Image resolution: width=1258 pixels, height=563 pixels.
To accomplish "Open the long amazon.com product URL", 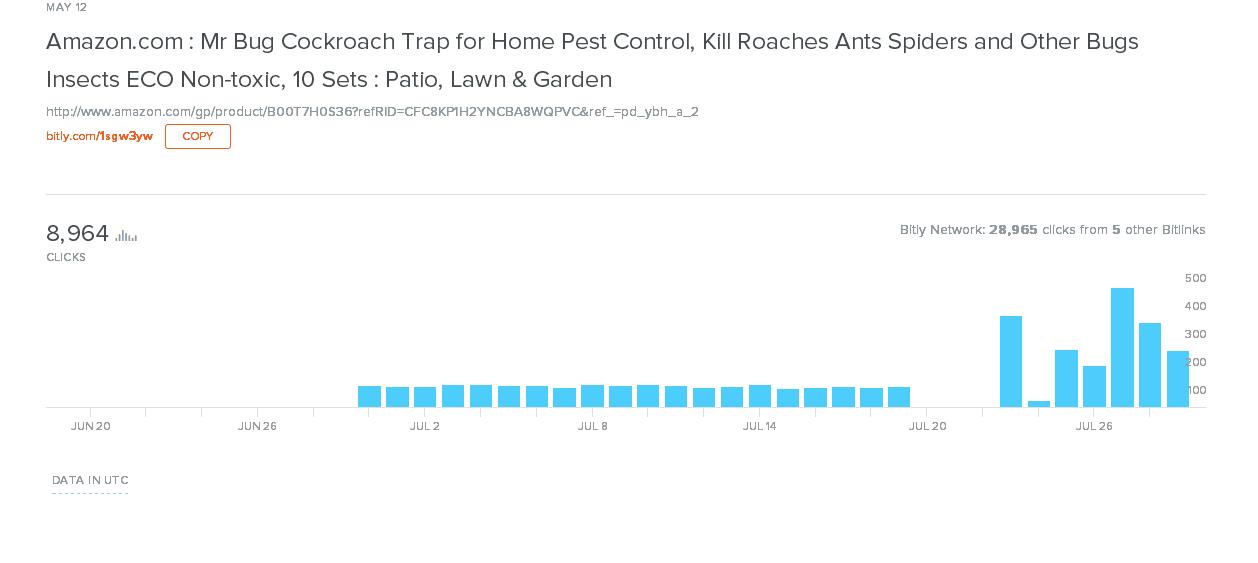I will [x=372, y=112].
